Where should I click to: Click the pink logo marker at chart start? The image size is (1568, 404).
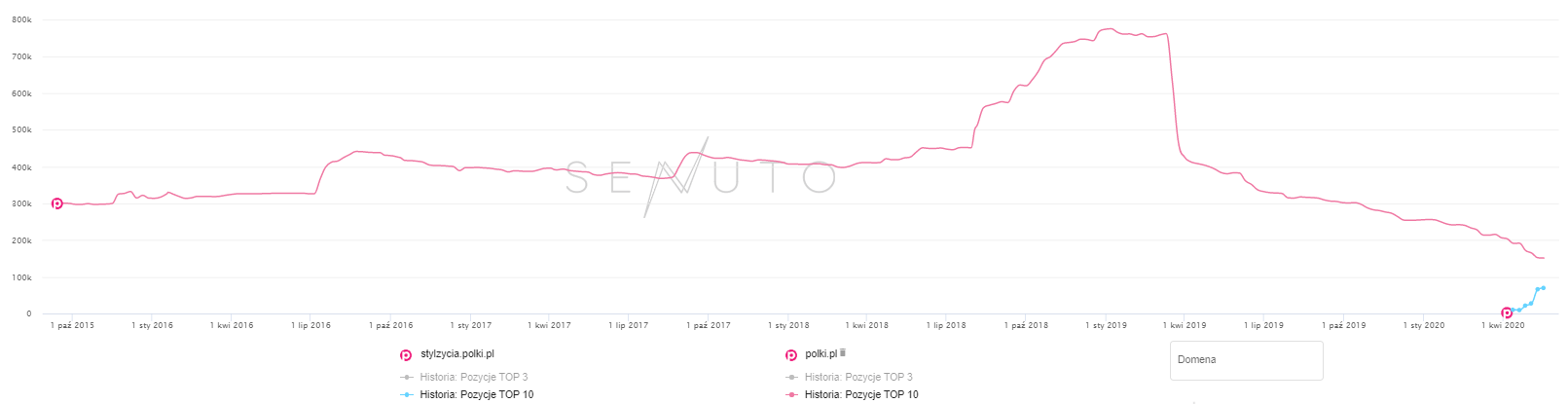tap(57, 203)
